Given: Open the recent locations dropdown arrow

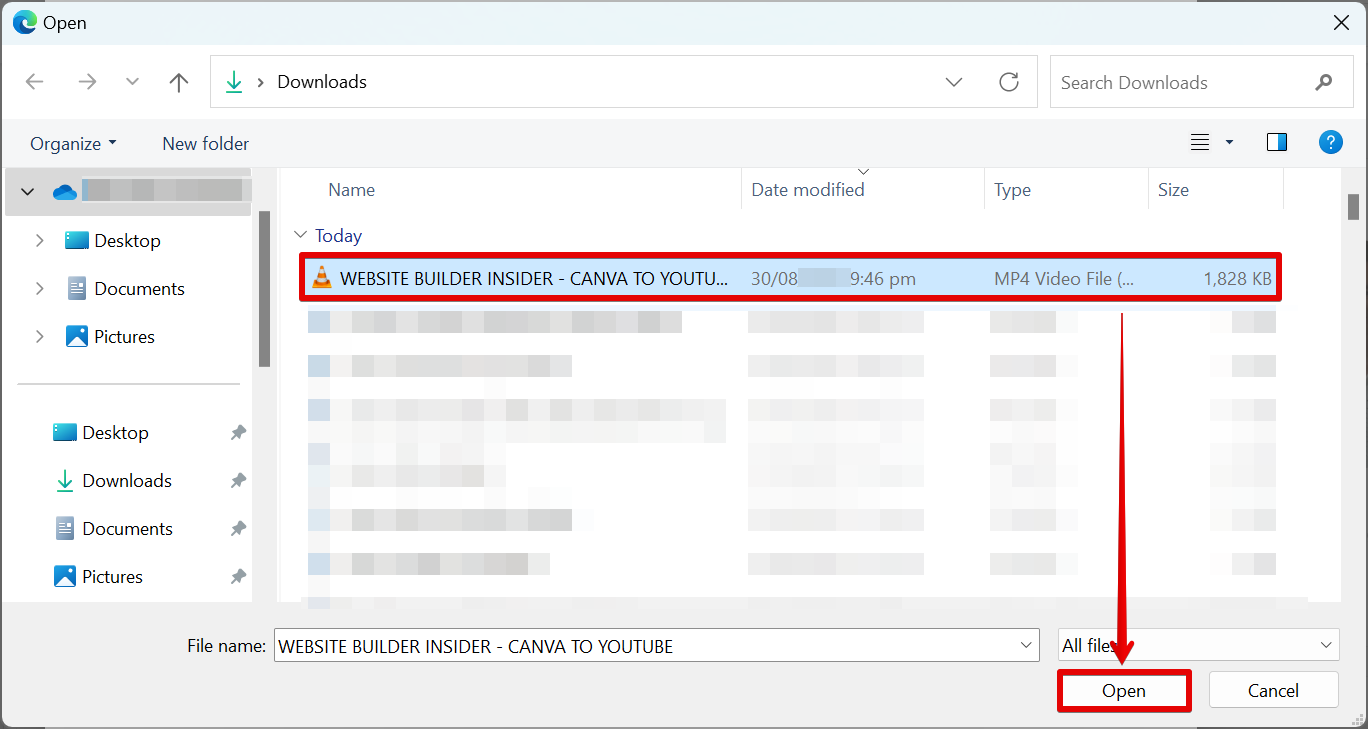Looking at the screenshot, I should (132, 82).
